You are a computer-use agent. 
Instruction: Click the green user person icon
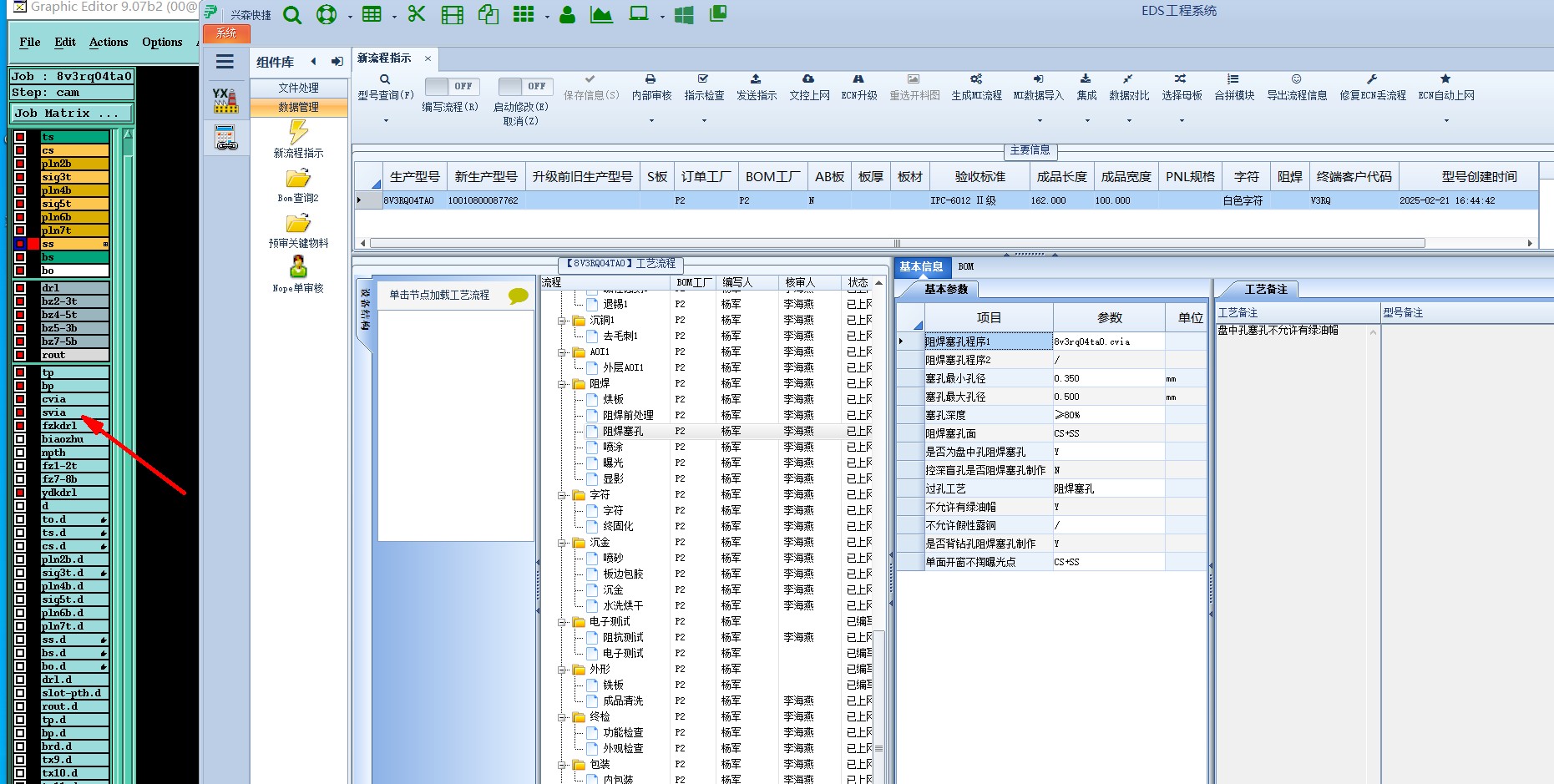click(x=567, y=14)
